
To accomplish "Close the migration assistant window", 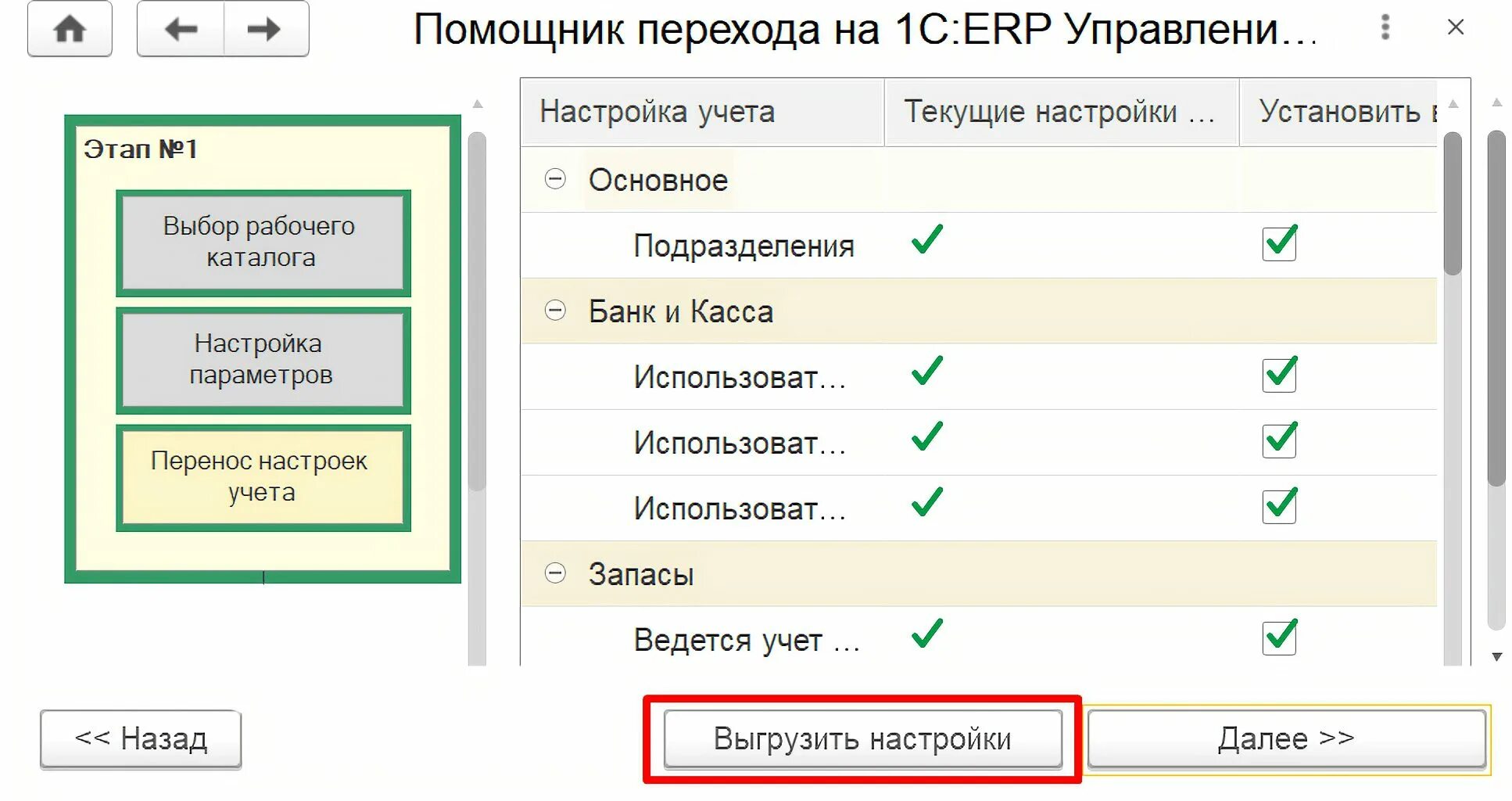I will click(1455, 27).
